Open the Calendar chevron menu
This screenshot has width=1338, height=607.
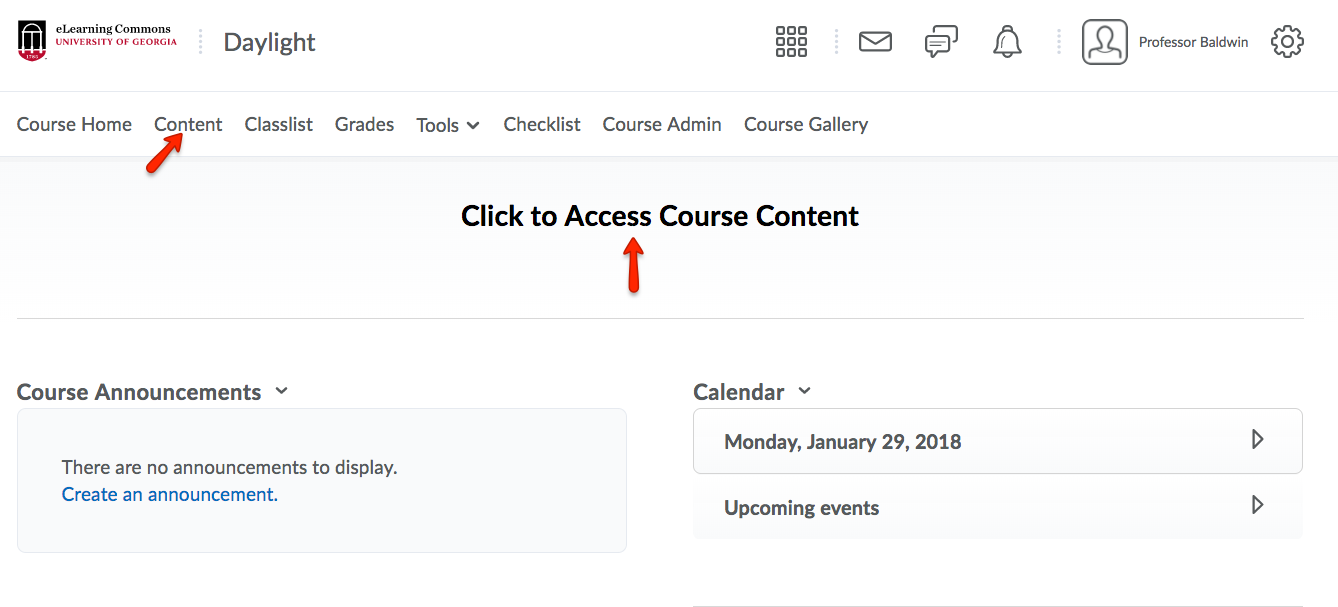click(x=804, y=391)
